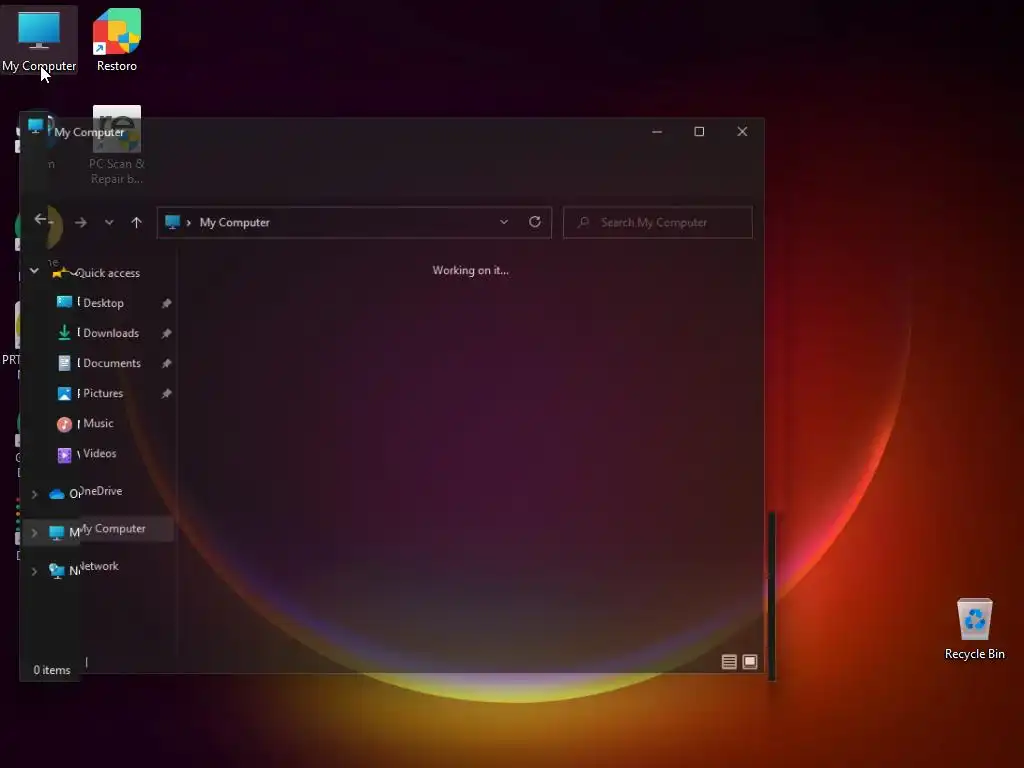
Task: Open Music in Quick access
Action: click(98, 423)
